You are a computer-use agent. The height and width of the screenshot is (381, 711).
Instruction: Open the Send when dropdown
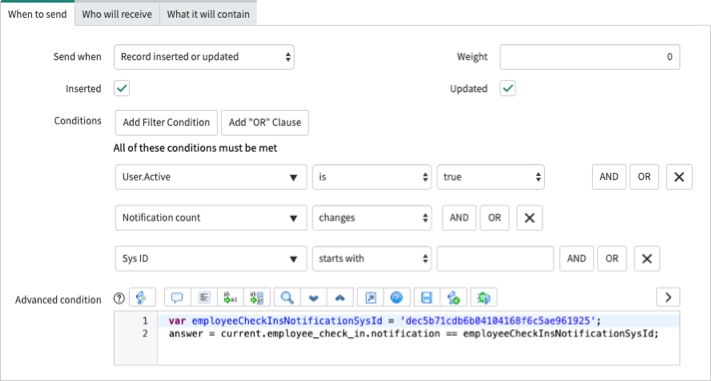pos(204,57)
